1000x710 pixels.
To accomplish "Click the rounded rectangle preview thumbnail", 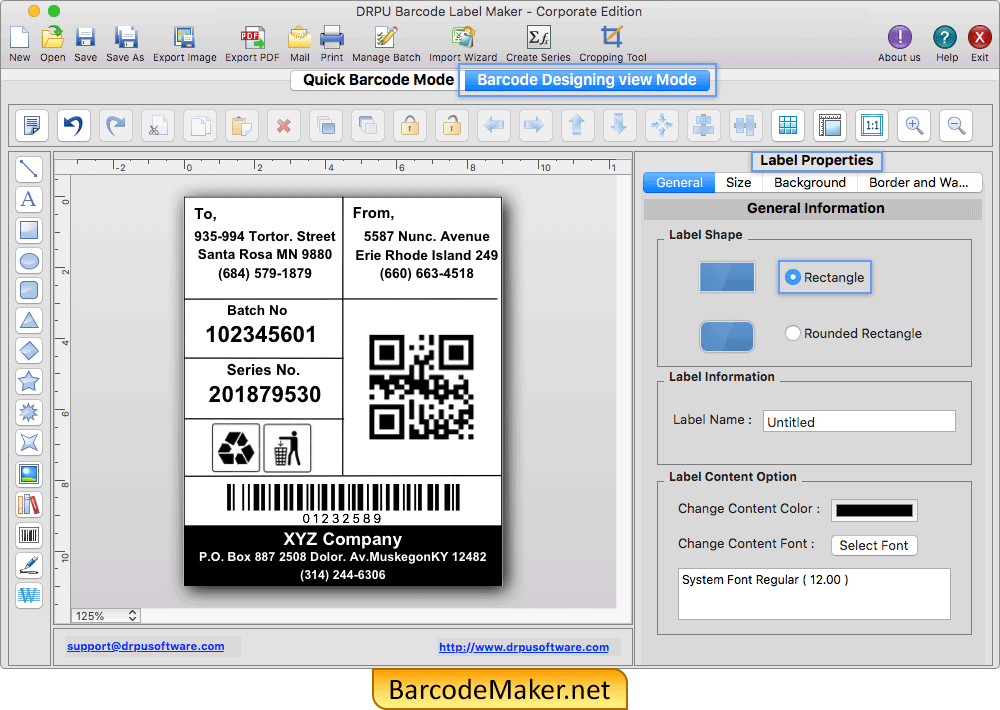I will click(x=727, y=336).
